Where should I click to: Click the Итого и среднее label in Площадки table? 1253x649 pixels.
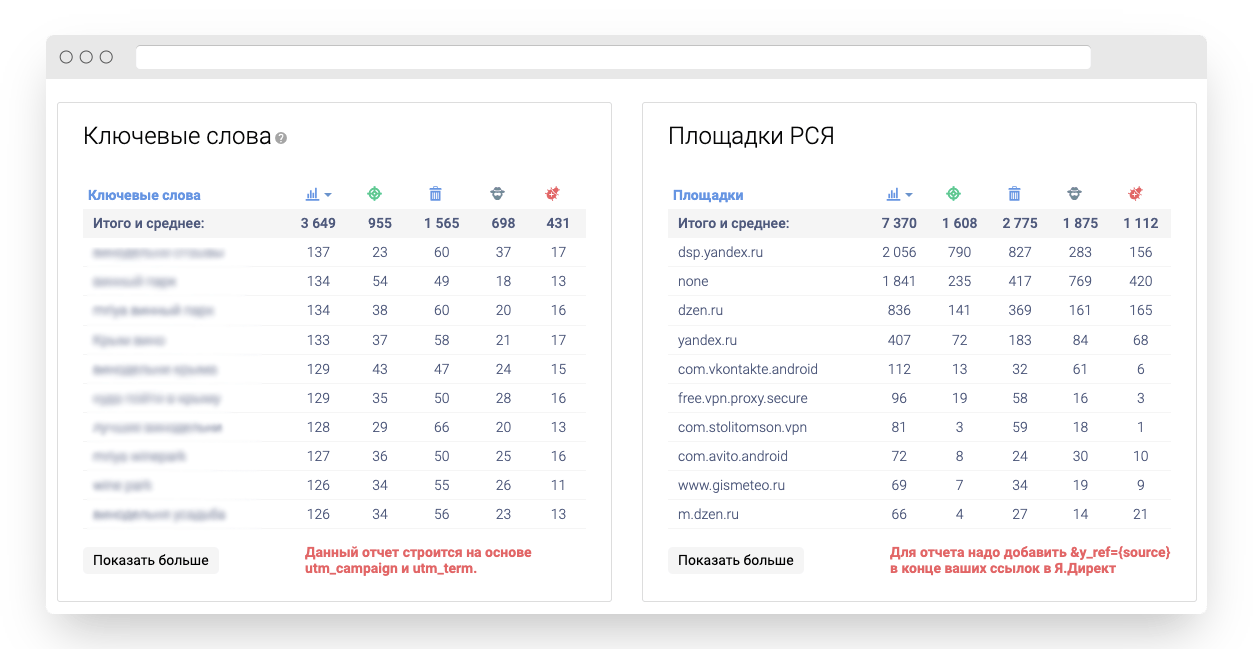click(x=733, y=223)
